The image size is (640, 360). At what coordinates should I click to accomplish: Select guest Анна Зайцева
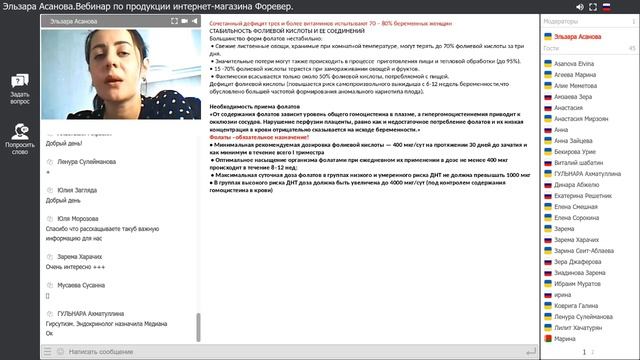point(573,141)
